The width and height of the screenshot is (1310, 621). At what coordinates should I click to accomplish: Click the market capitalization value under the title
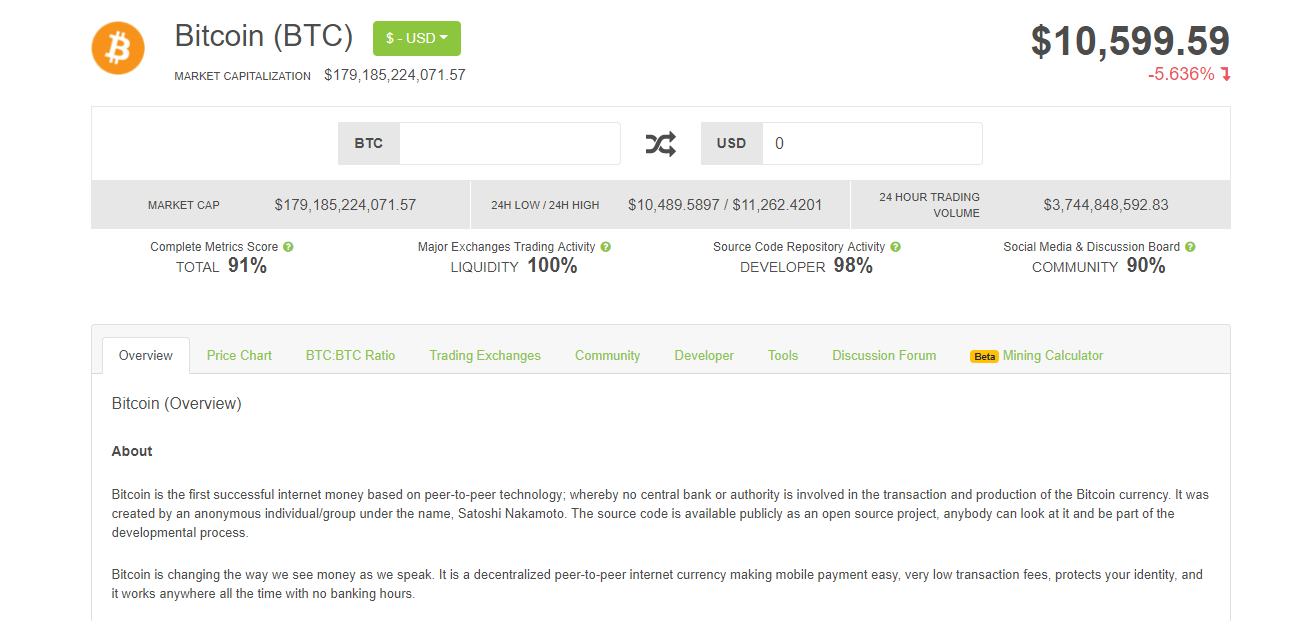[x=395, y=75]
